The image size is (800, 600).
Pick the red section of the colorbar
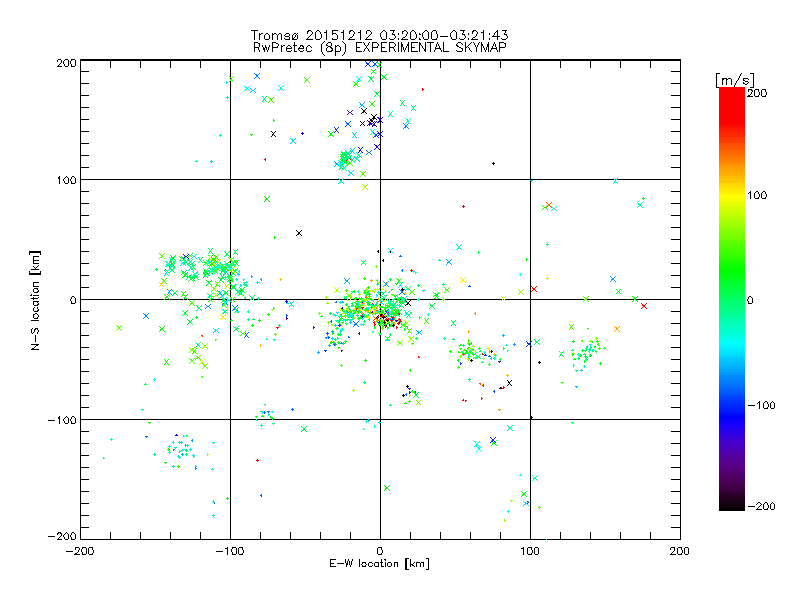[732, 105]
